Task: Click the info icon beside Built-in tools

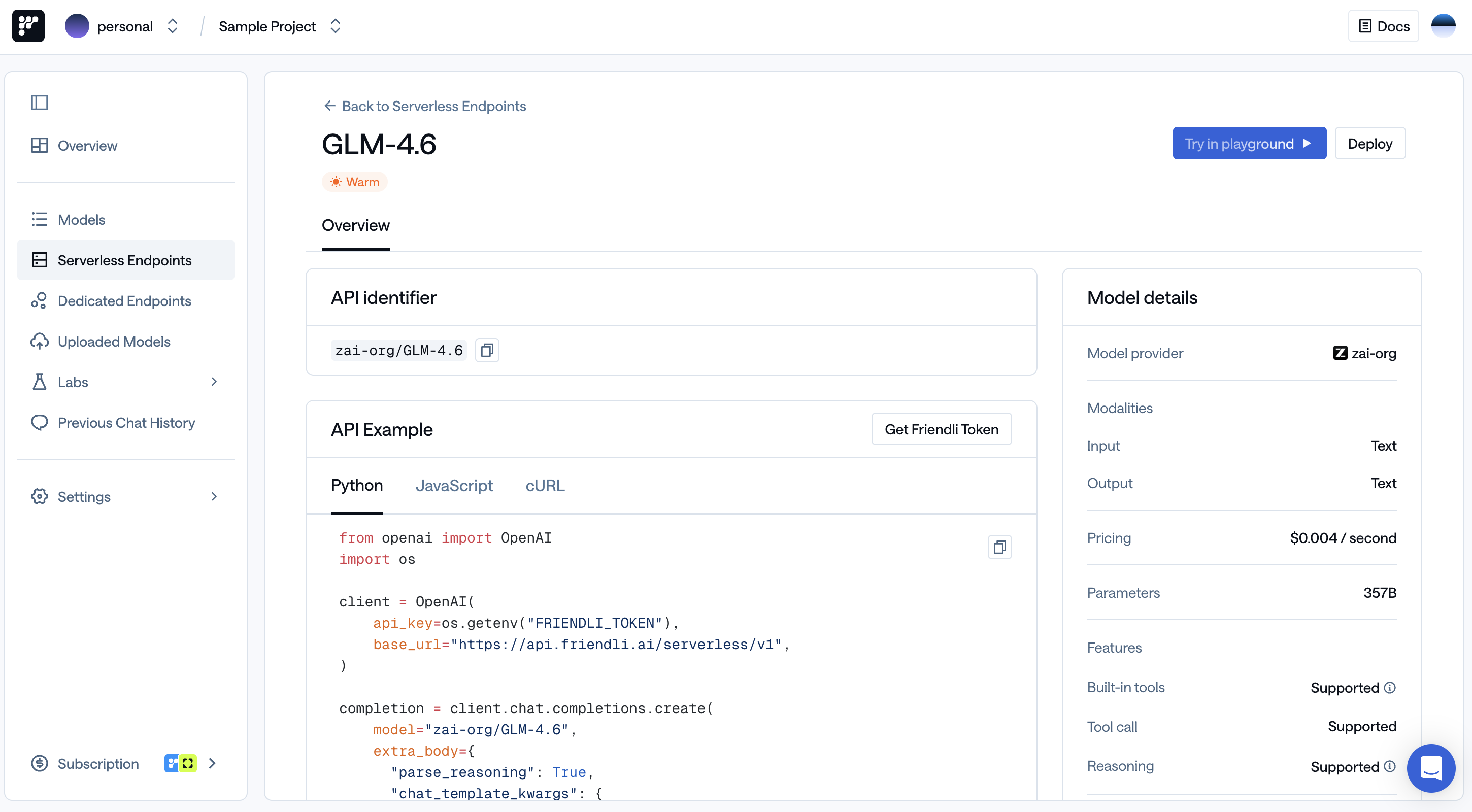Action: coord(1390,688)
